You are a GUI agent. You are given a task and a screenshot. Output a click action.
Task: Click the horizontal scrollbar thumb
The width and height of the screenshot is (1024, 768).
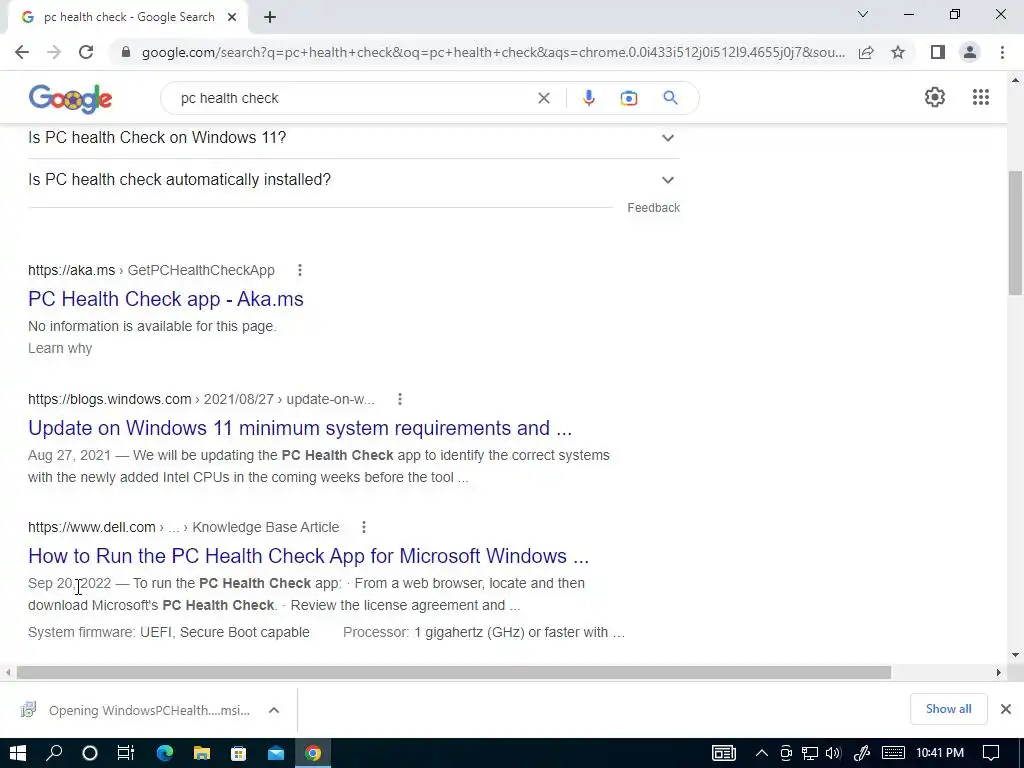[x=453, y=672]
